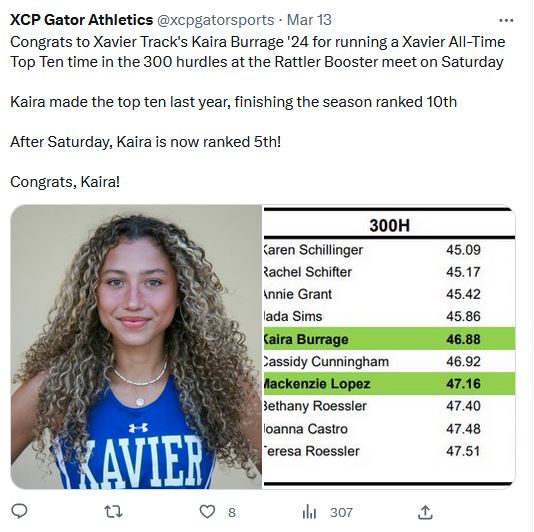Viewport: 534px width, 532px height.
Task: Click the like count 8
Action: point(232,512)
